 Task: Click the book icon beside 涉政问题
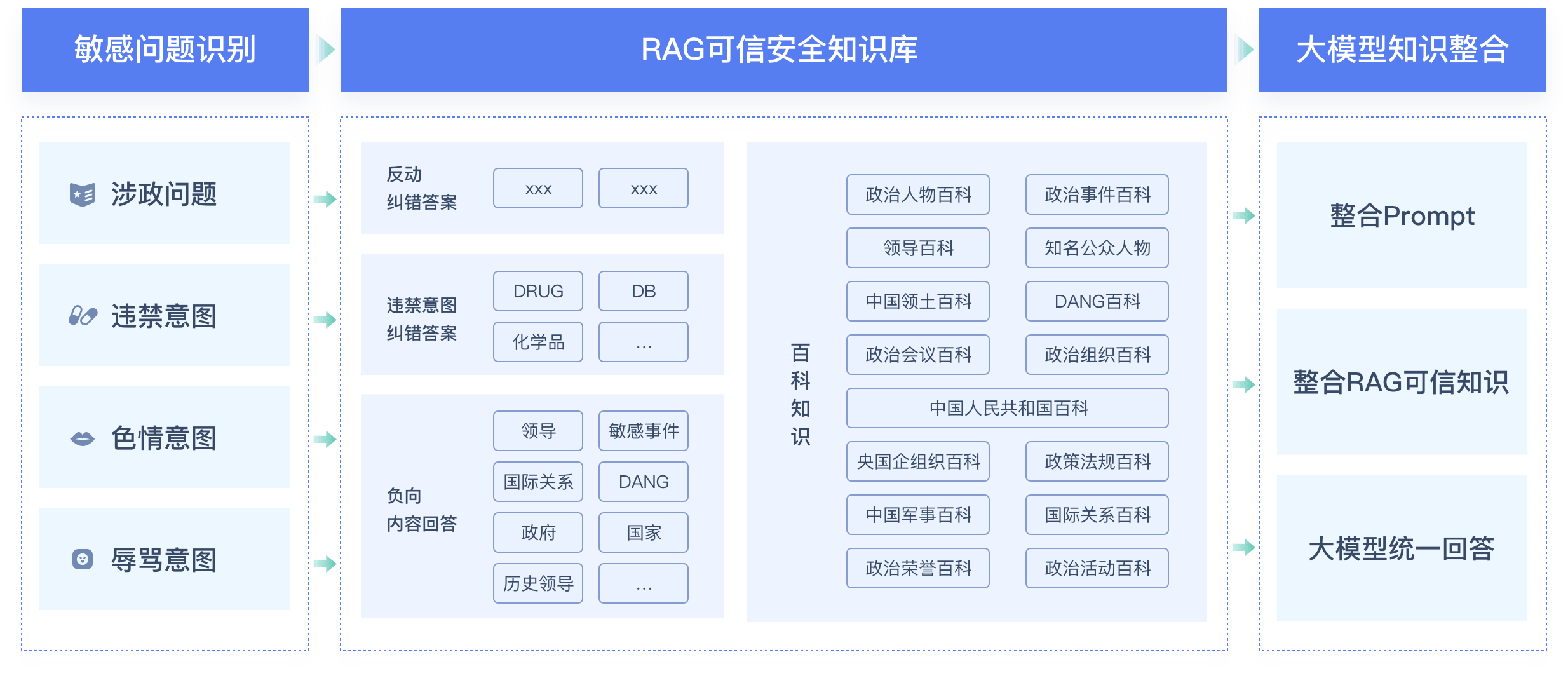tap(82, 194)
